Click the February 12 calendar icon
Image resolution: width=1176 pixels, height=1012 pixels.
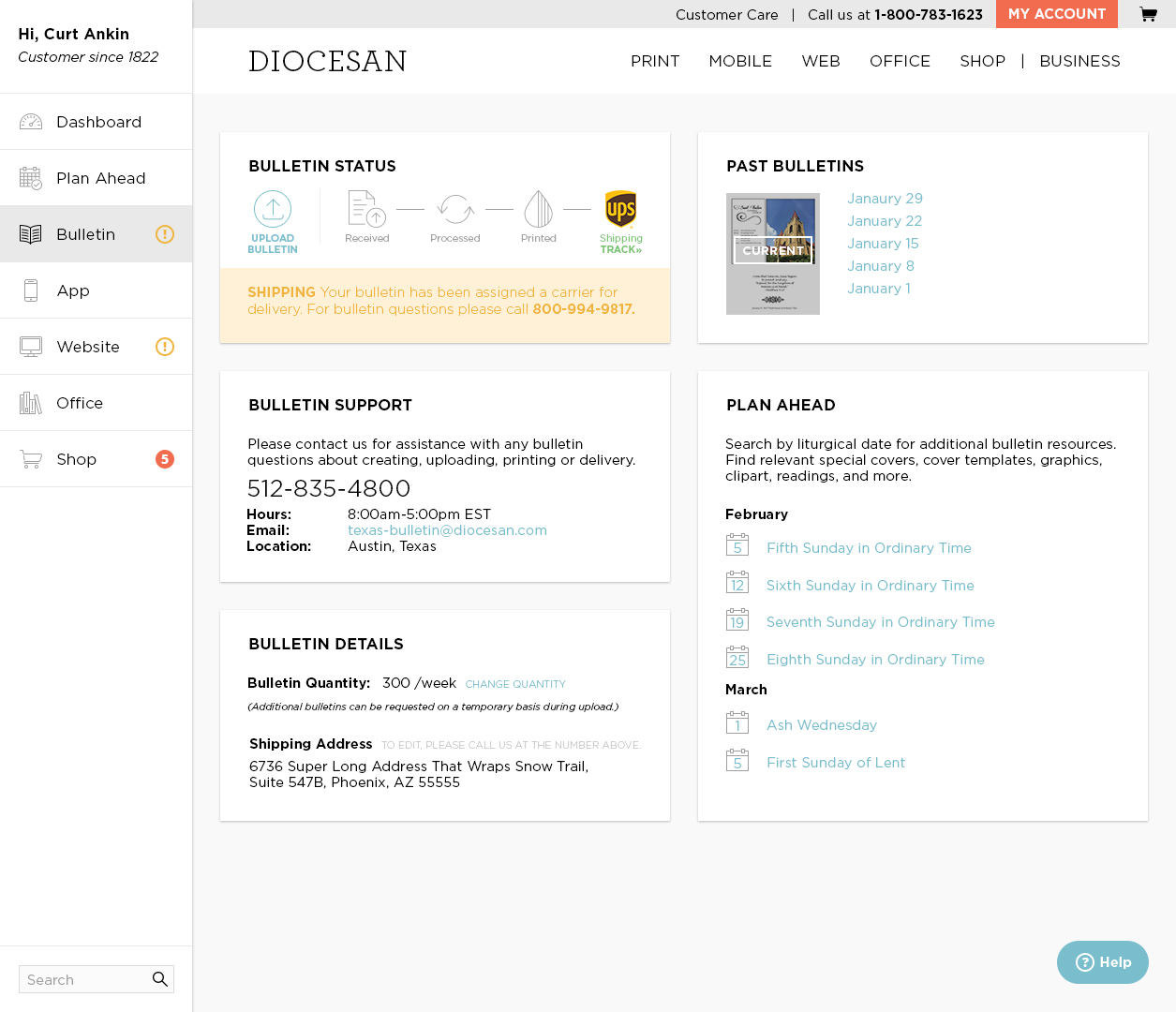point(737,583)
